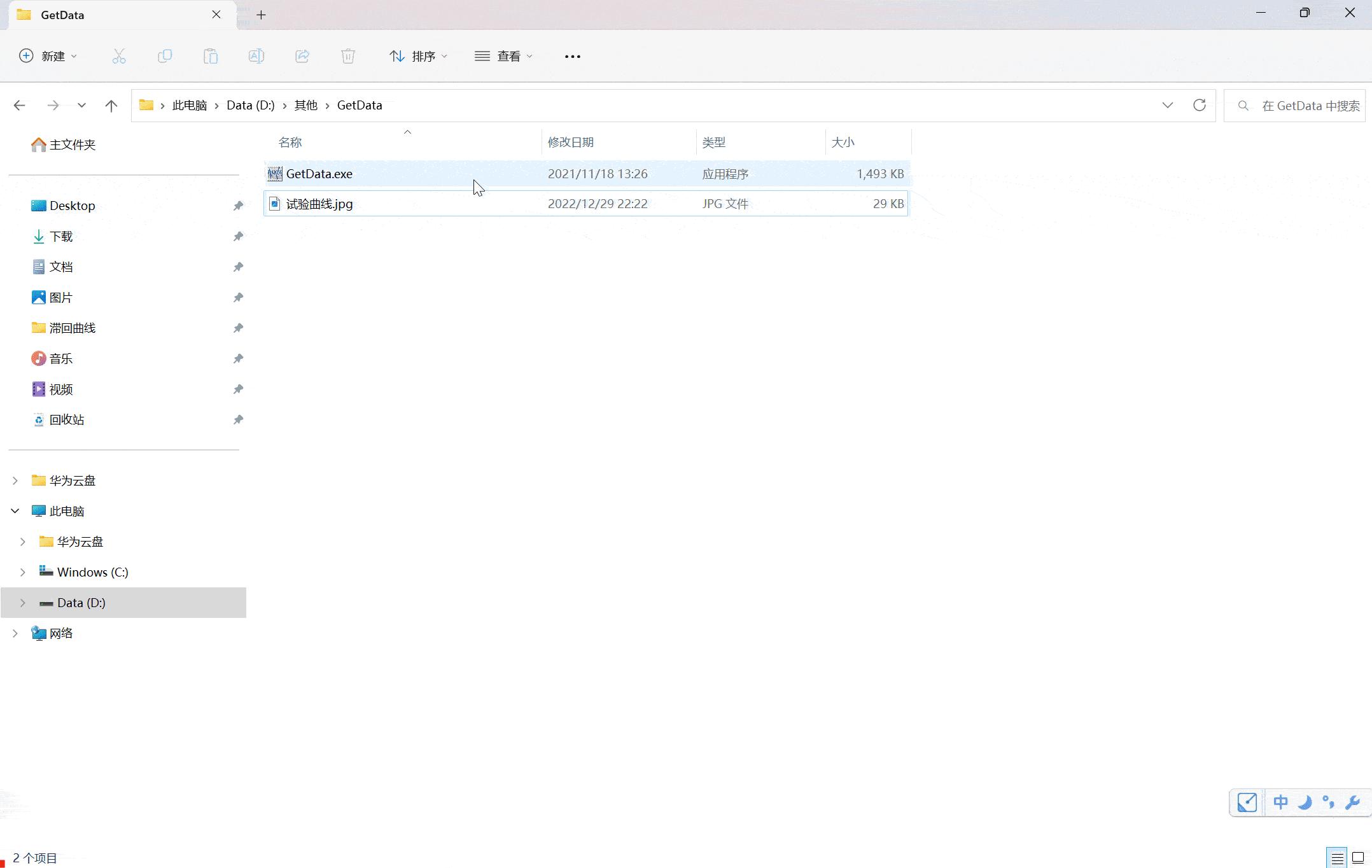Toggle Chinese/English input with the 中 icon
The width and height of the screenshot is (1372, 868).
[x=1280, y=802]
